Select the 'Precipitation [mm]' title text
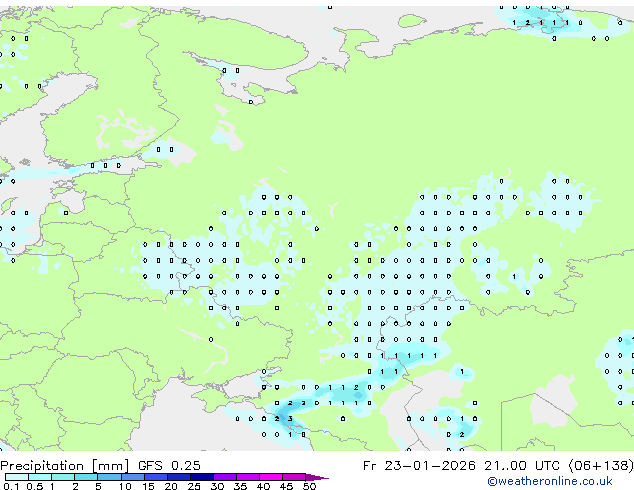The image size is (634, 490). (65, 466)
